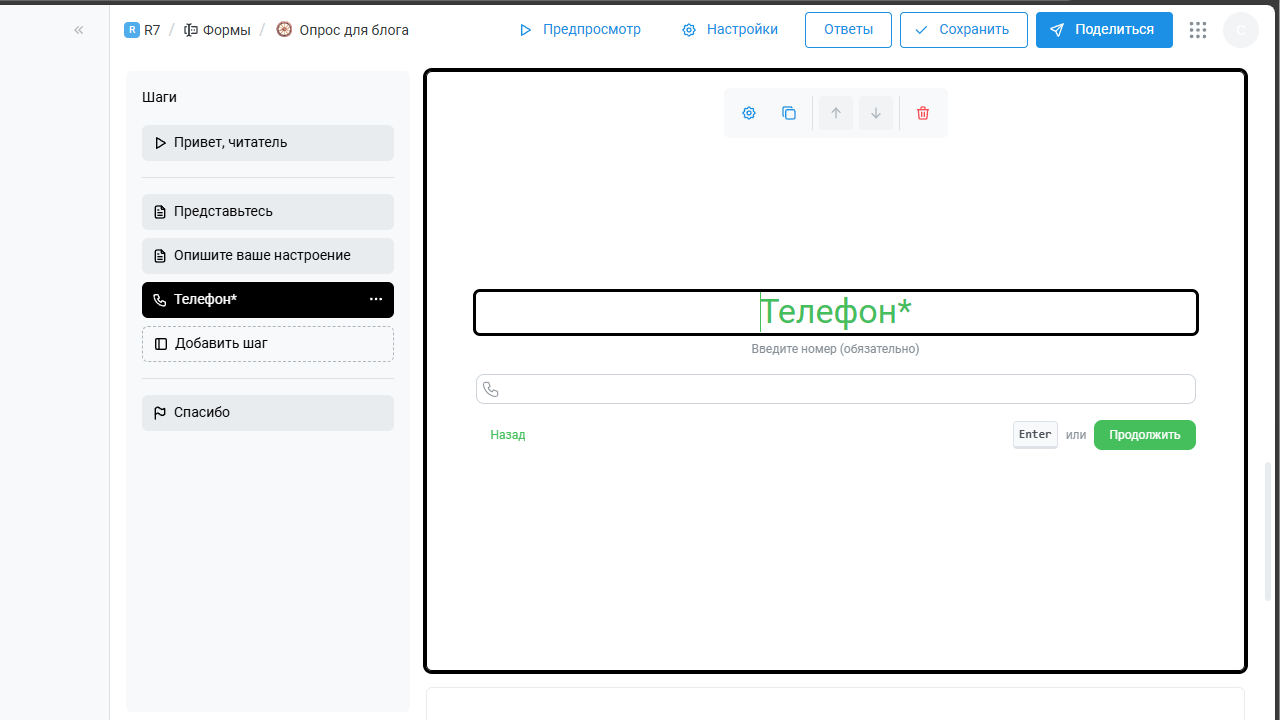This screenshot has width=1280, height=720.
Task: Move step down with arrow icon
Action: pyautogui.click(x=876, y=113)
